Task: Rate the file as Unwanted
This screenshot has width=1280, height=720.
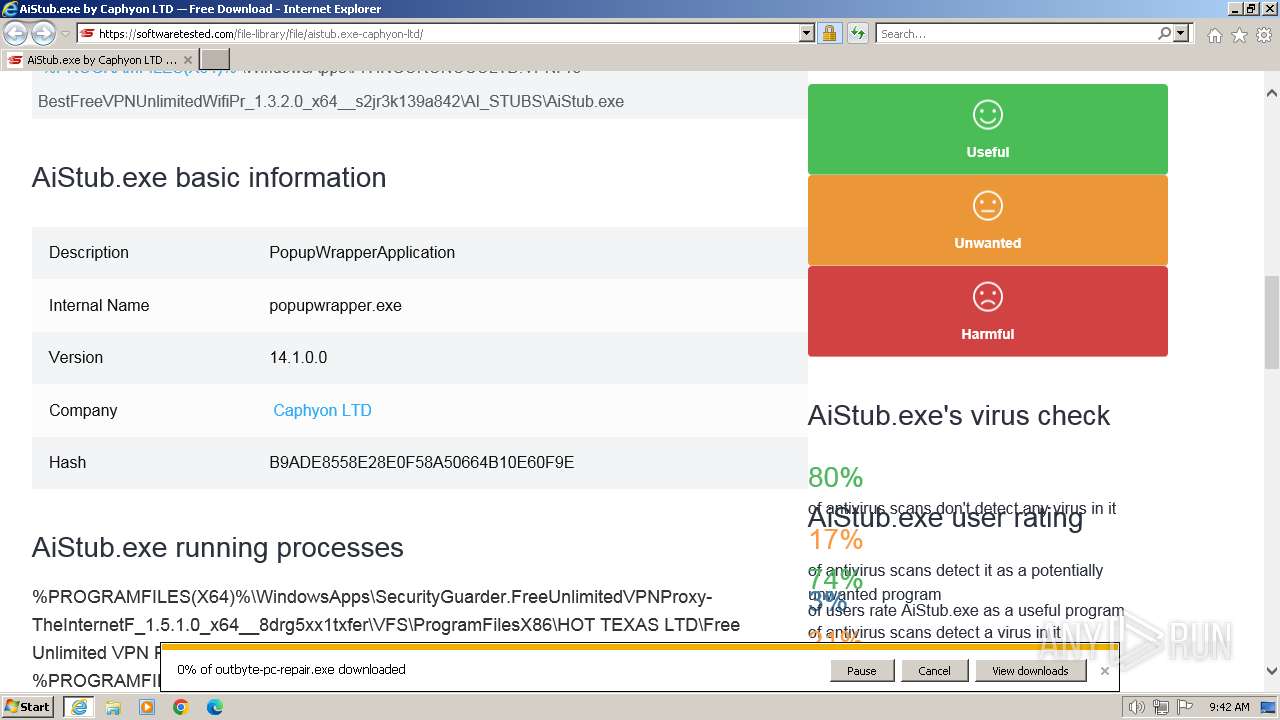Action: (x=988, y=220)
